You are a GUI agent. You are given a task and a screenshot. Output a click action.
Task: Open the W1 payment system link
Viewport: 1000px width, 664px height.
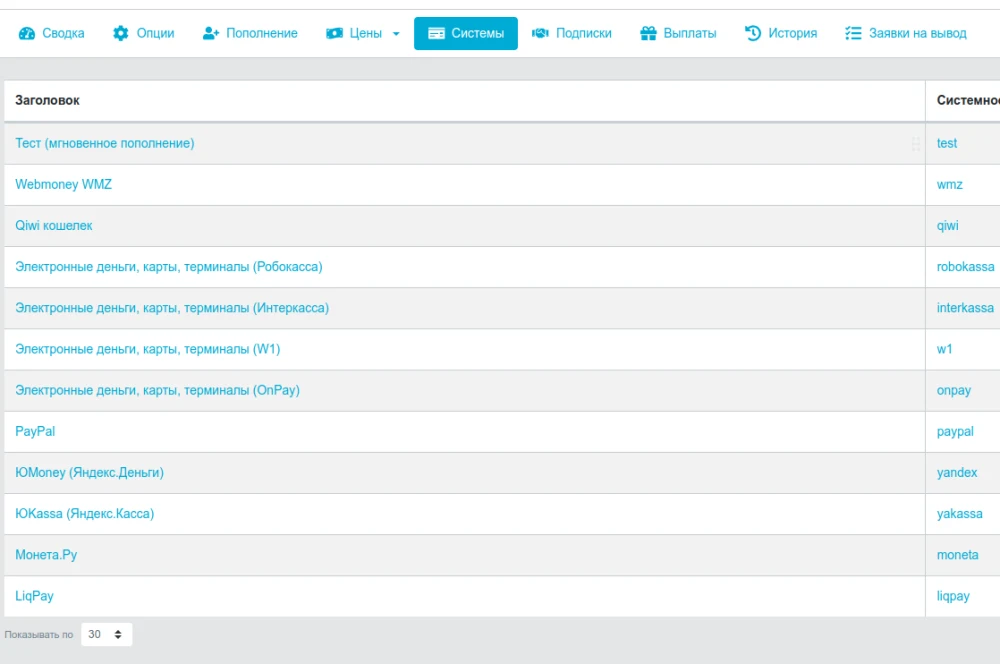(x=147, y=349)
